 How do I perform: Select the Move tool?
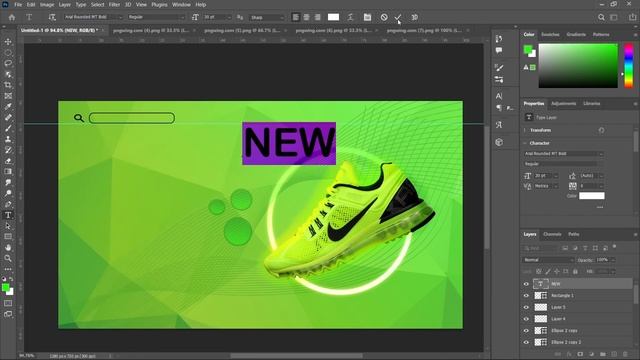tap(8, 42)
